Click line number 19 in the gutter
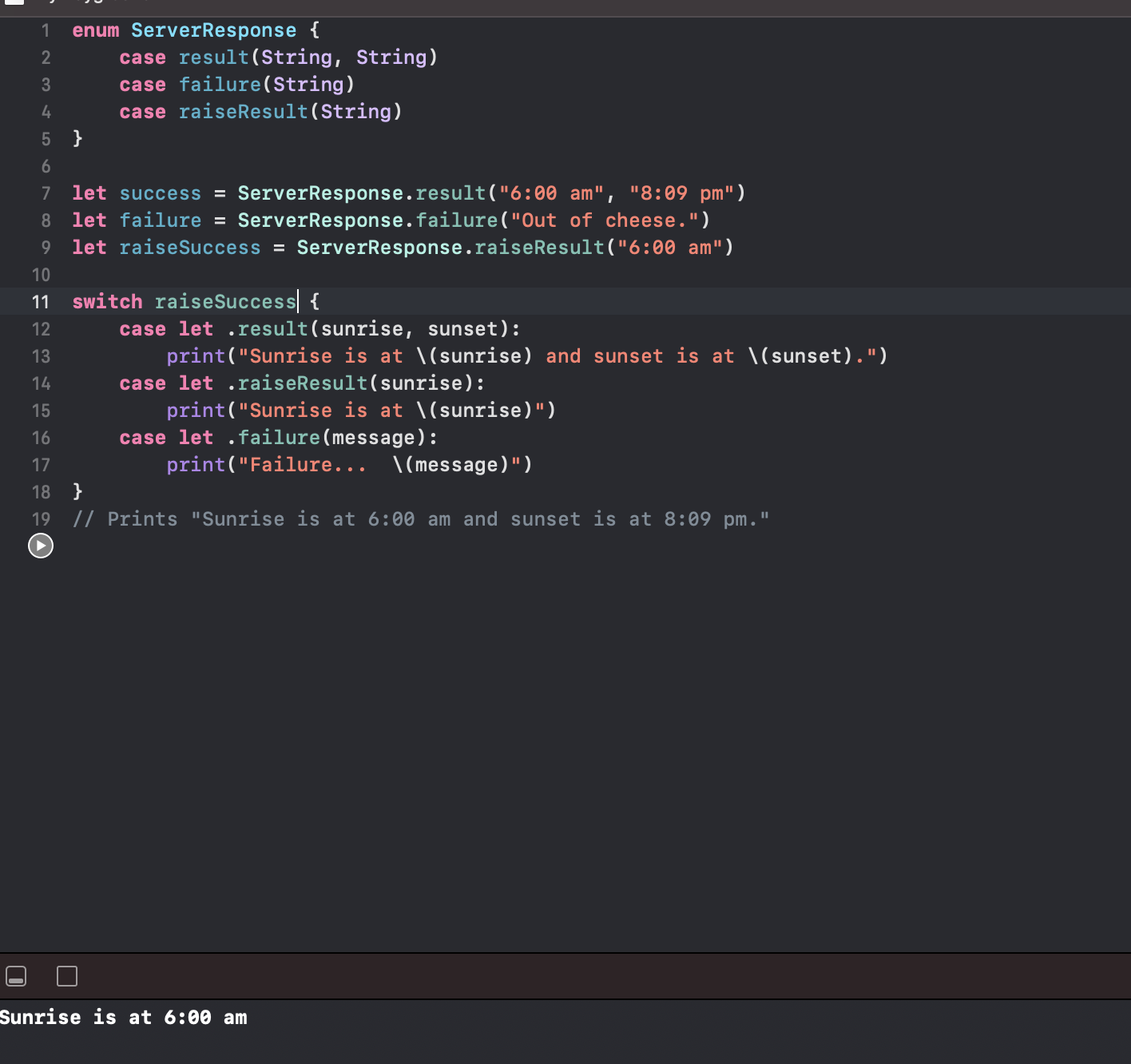 click(41, 519)
